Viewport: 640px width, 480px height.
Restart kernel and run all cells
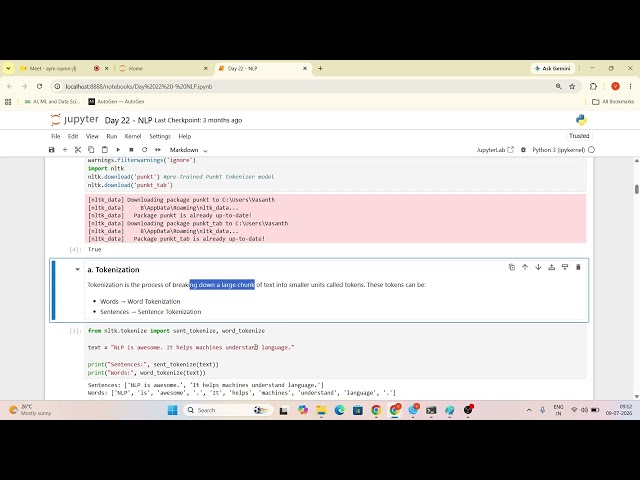(x=158, y=150)
